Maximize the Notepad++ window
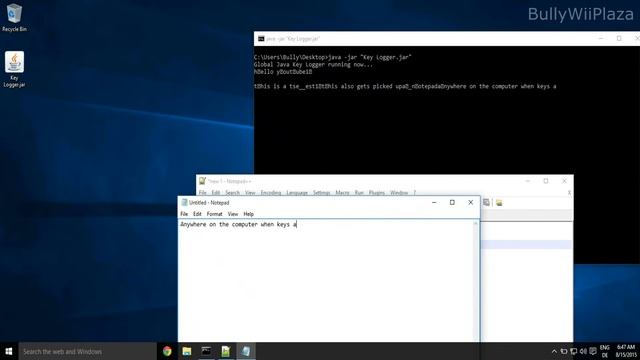Viewport: 640px width, 360px height. pos(546,181)
